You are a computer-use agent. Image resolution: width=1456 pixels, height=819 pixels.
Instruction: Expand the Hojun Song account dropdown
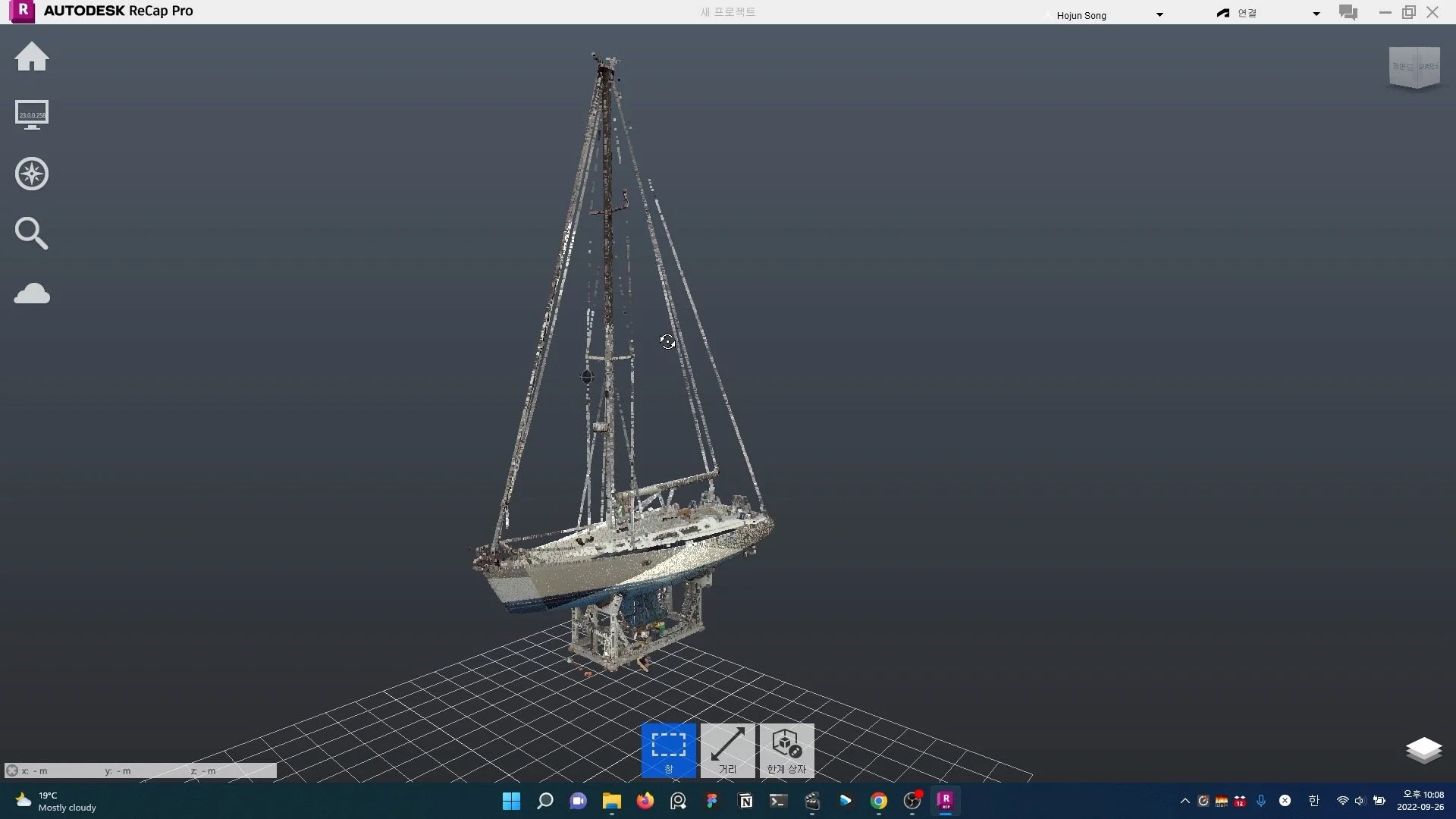pos(1159,14)
